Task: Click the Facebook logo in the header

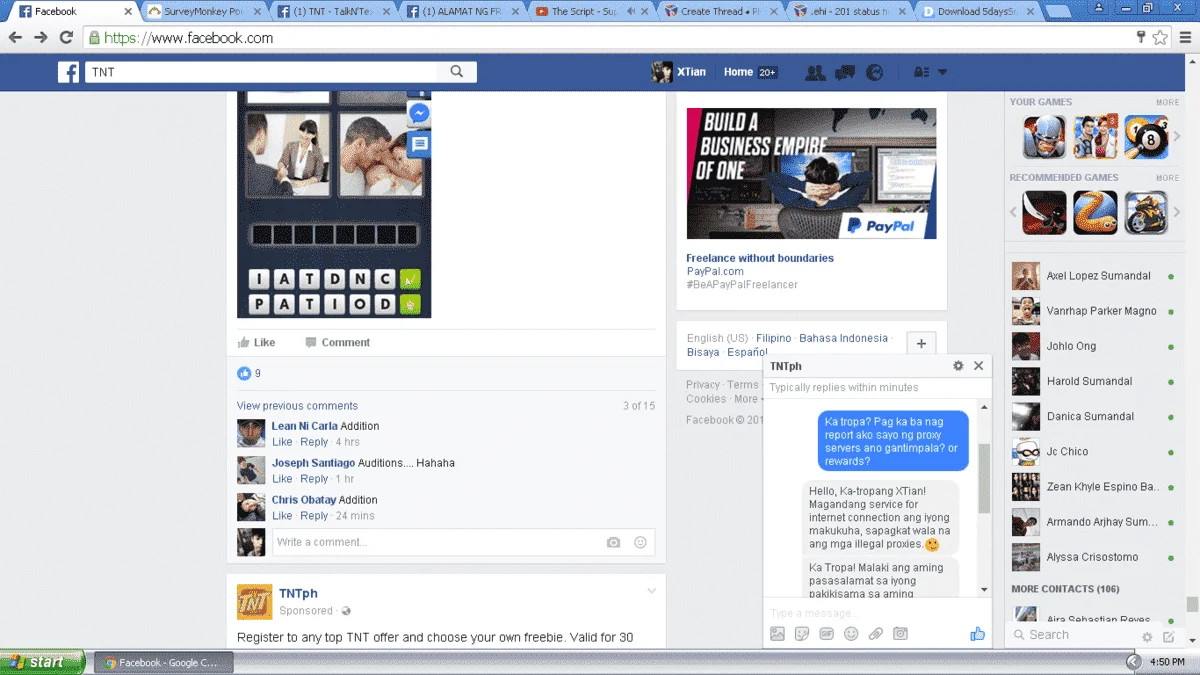Action: pos(68,72)
